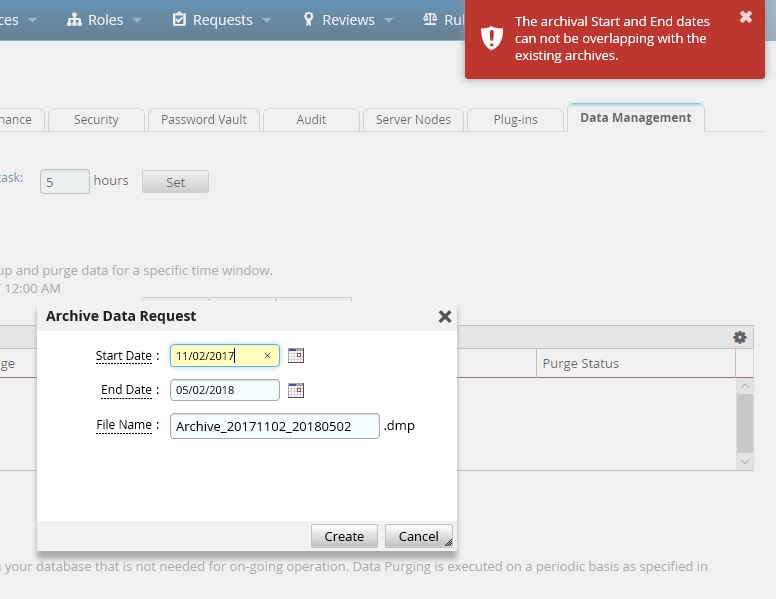
Task: Open the Audit tab
Action: pos(311,119)
